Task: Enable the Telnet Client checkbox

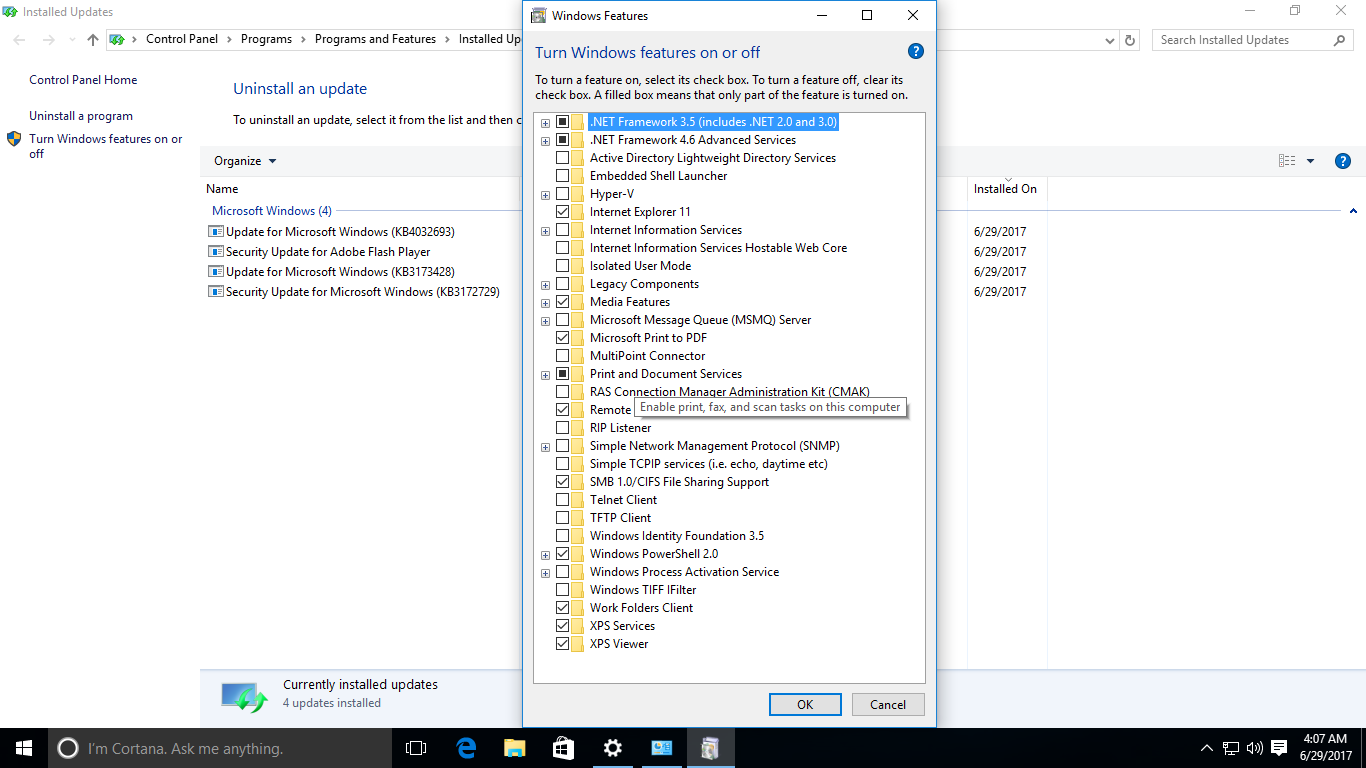Action: coord(562,500)
